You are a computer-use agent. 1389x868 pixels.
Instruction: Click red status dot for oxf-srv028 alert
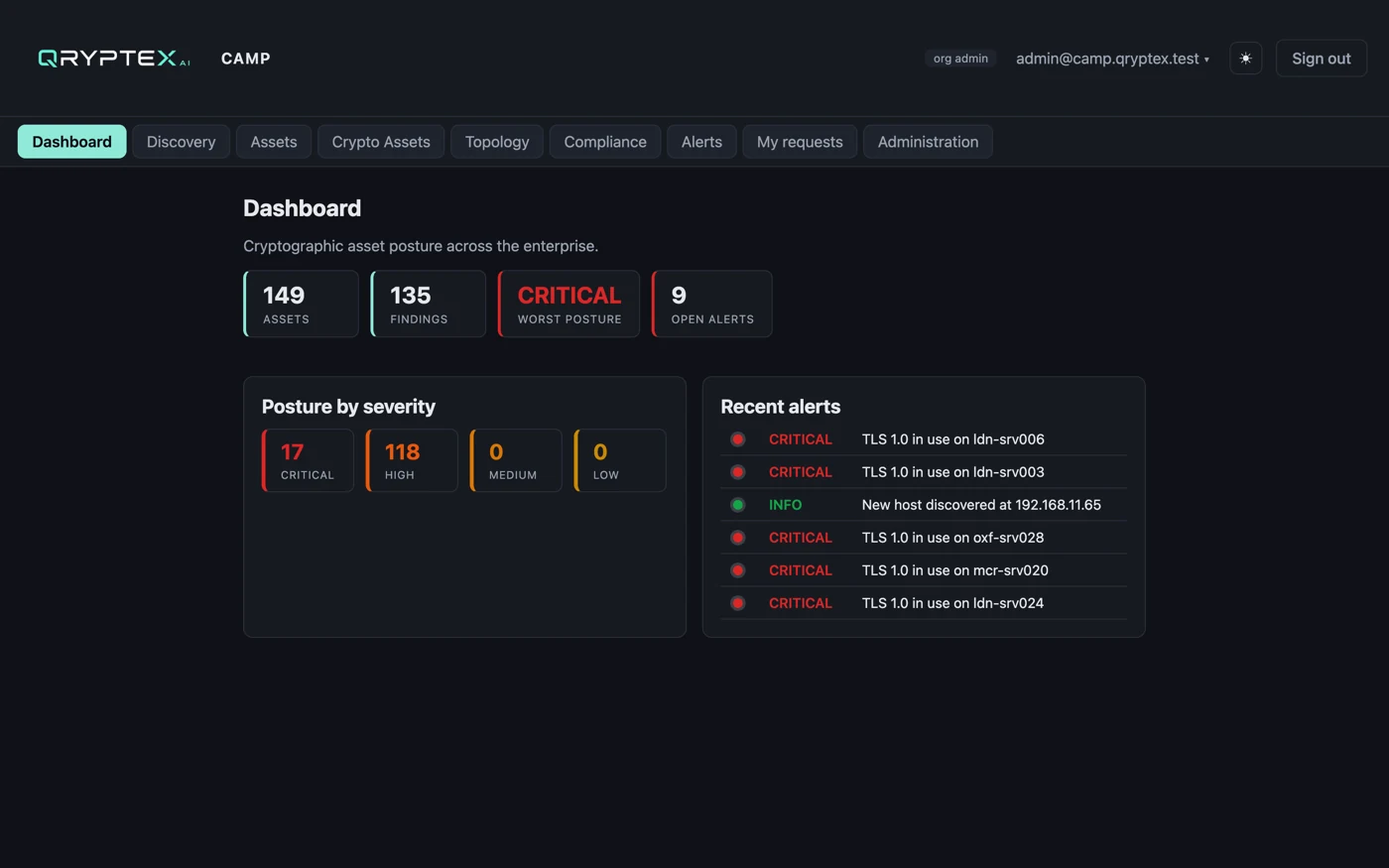[x=737, y=538]
